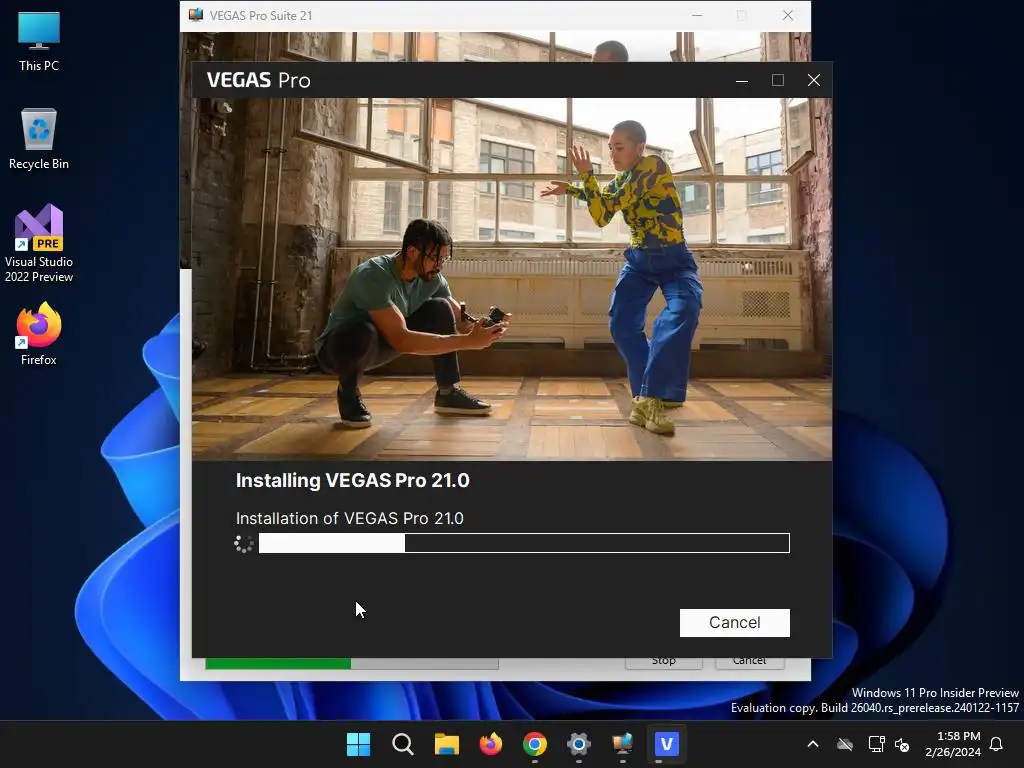Click the Stop button in Suite window
This screenshot has width=1024, height=768.
coord(664,662)
